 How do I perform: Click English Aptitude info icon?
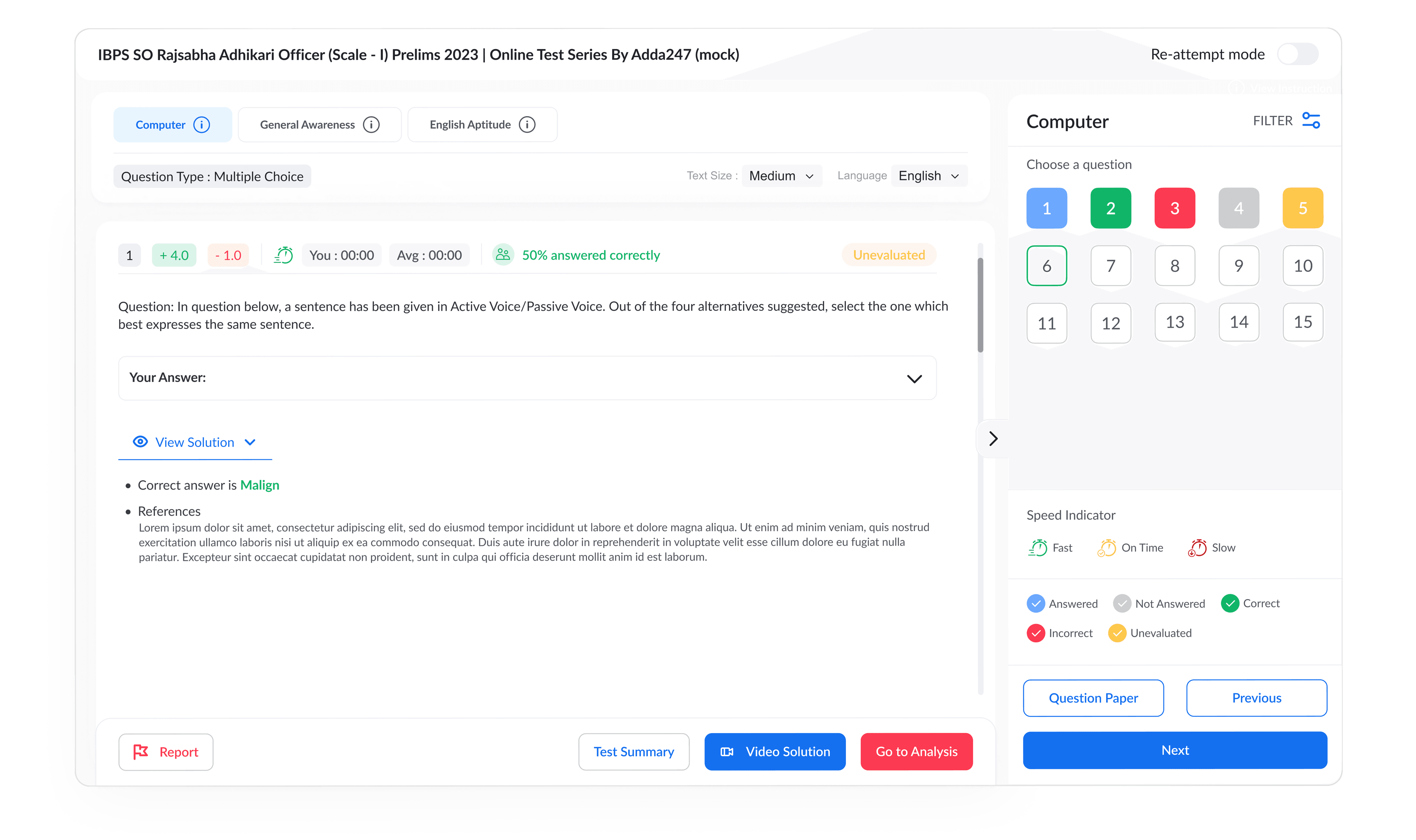tap(527, 125)
